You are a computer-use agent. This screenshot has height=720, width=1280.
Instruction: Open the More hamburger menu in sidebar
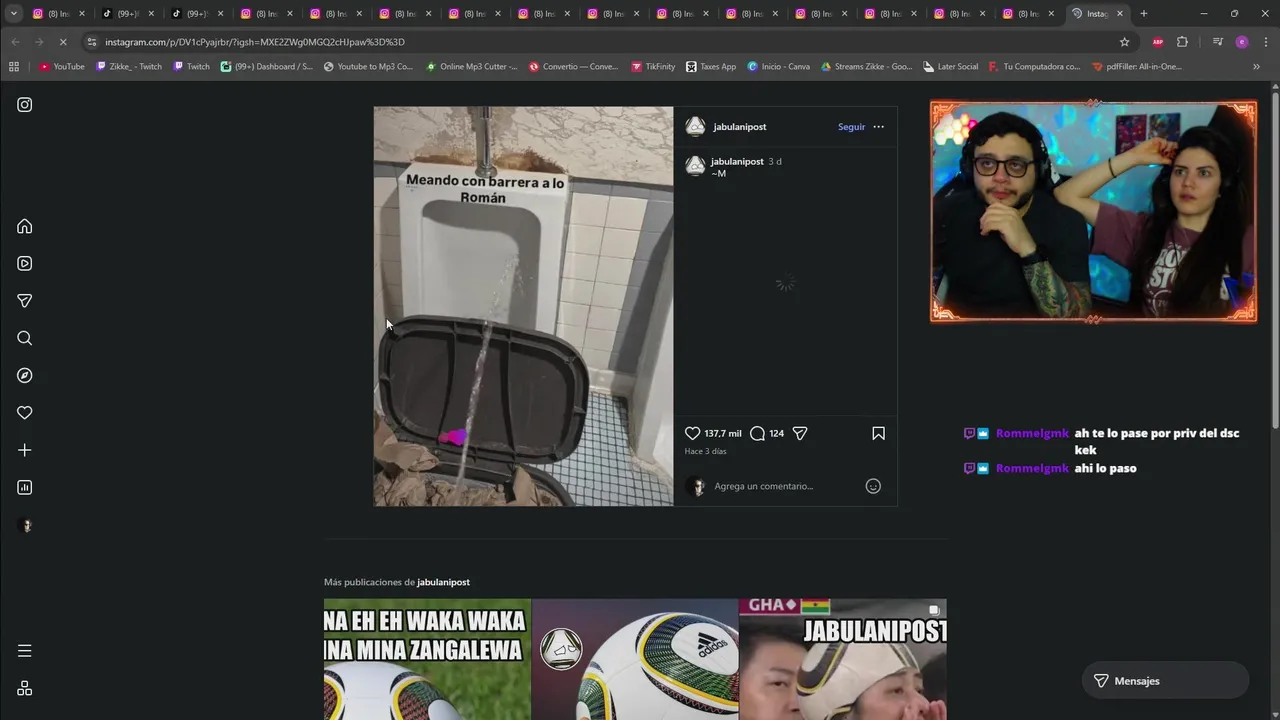pyautogui.click(x=25, y=651)
